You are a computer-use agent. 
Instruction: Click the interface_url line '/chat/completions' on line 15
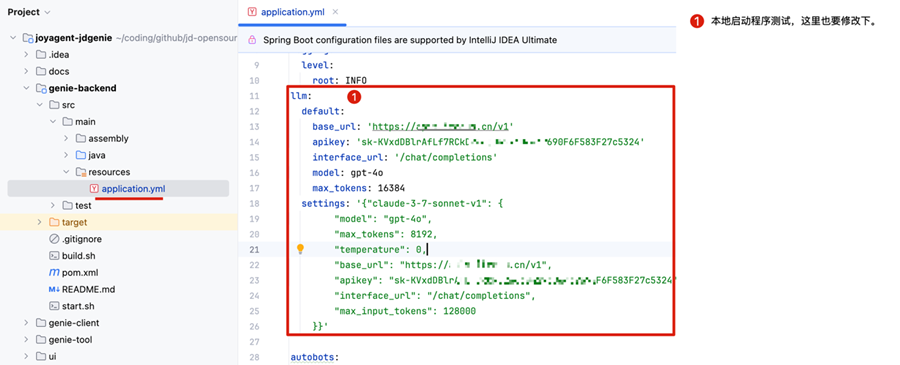405,158
